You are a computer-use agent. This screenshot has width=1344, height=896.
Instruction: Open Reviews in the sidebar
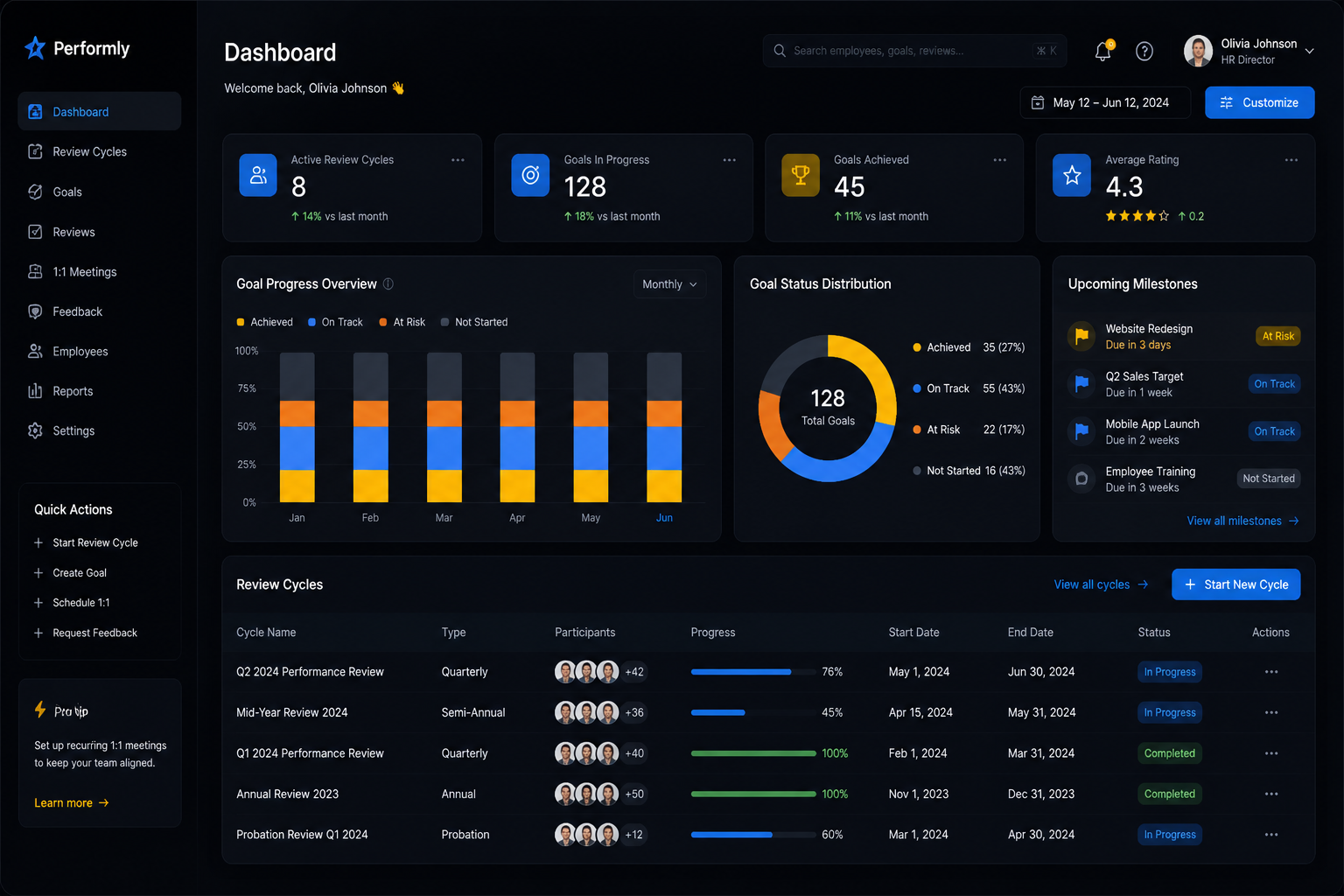pos(99,232)
